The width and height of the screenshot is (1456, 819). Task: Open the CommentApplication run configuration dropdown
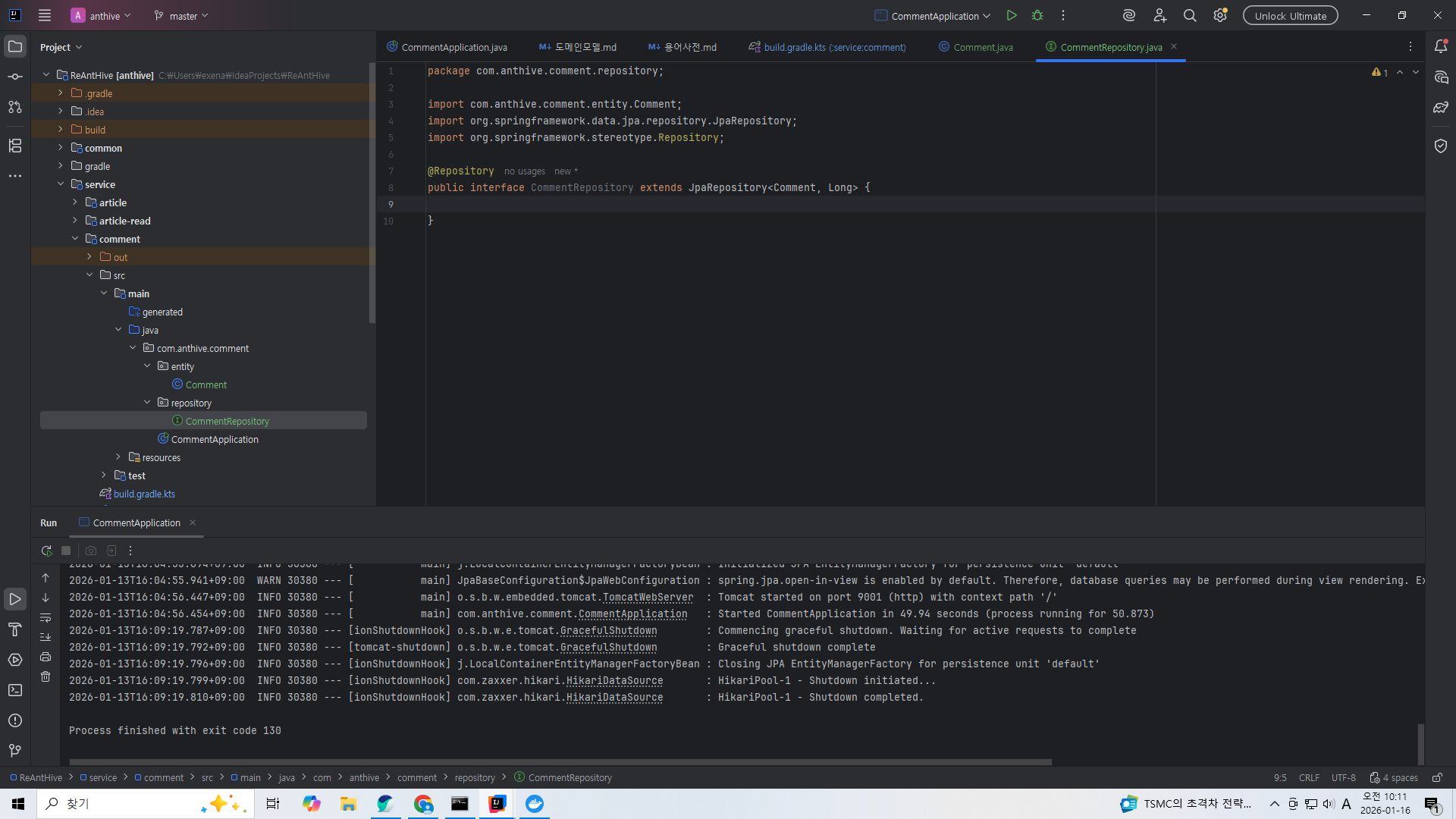pyautogui.click(x=934, y=16)
